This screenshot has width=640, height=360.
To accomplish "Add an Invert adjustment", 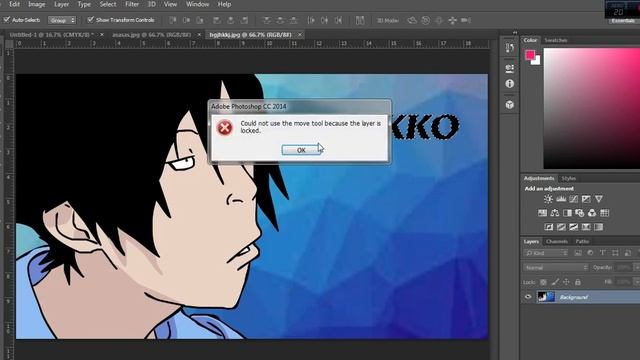I will tap(549, 227).
